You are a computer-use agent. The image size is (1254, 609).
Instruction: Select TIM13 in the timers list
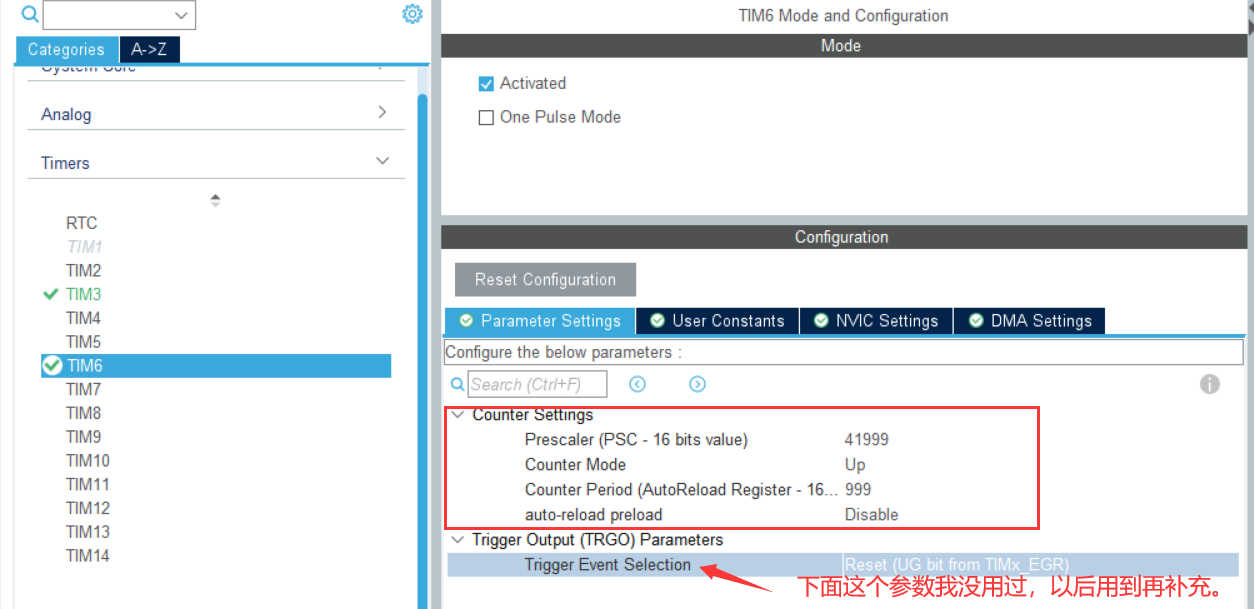pyautogui.click(x=87, y=532)
